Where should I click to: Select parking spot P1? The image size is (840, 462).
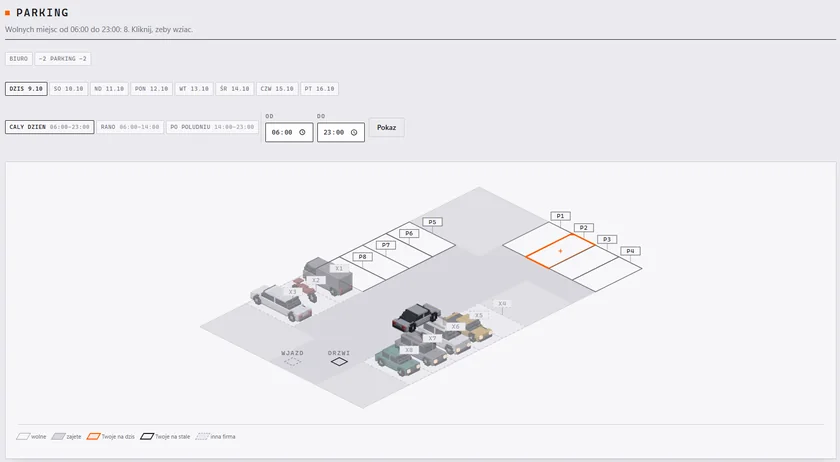point(537,240)
